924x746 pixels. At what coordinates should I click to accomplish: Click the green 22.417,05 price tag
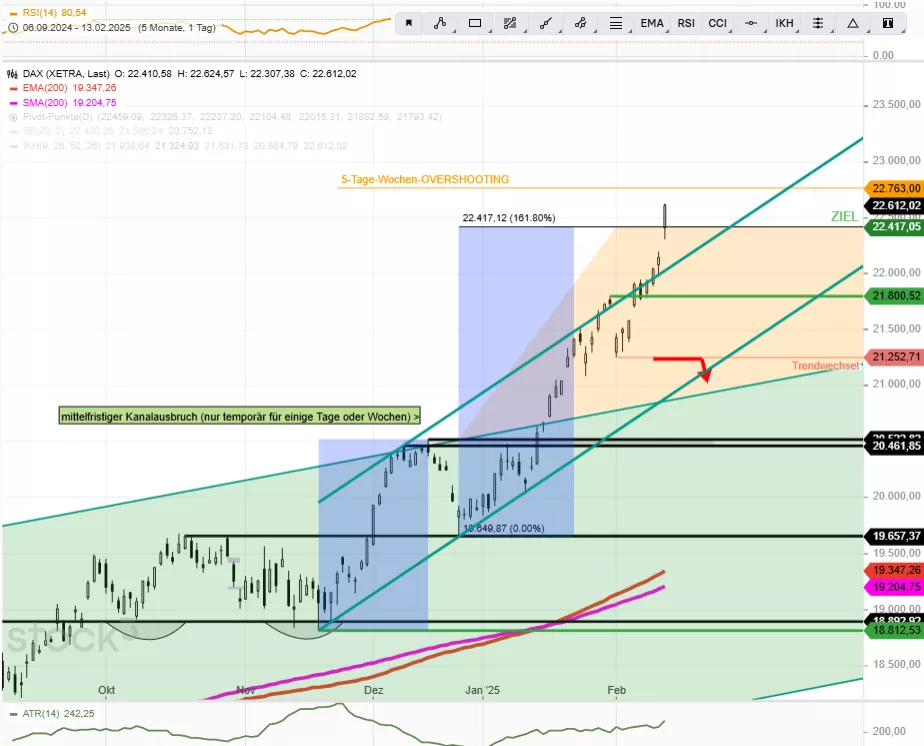click(895, 227)
